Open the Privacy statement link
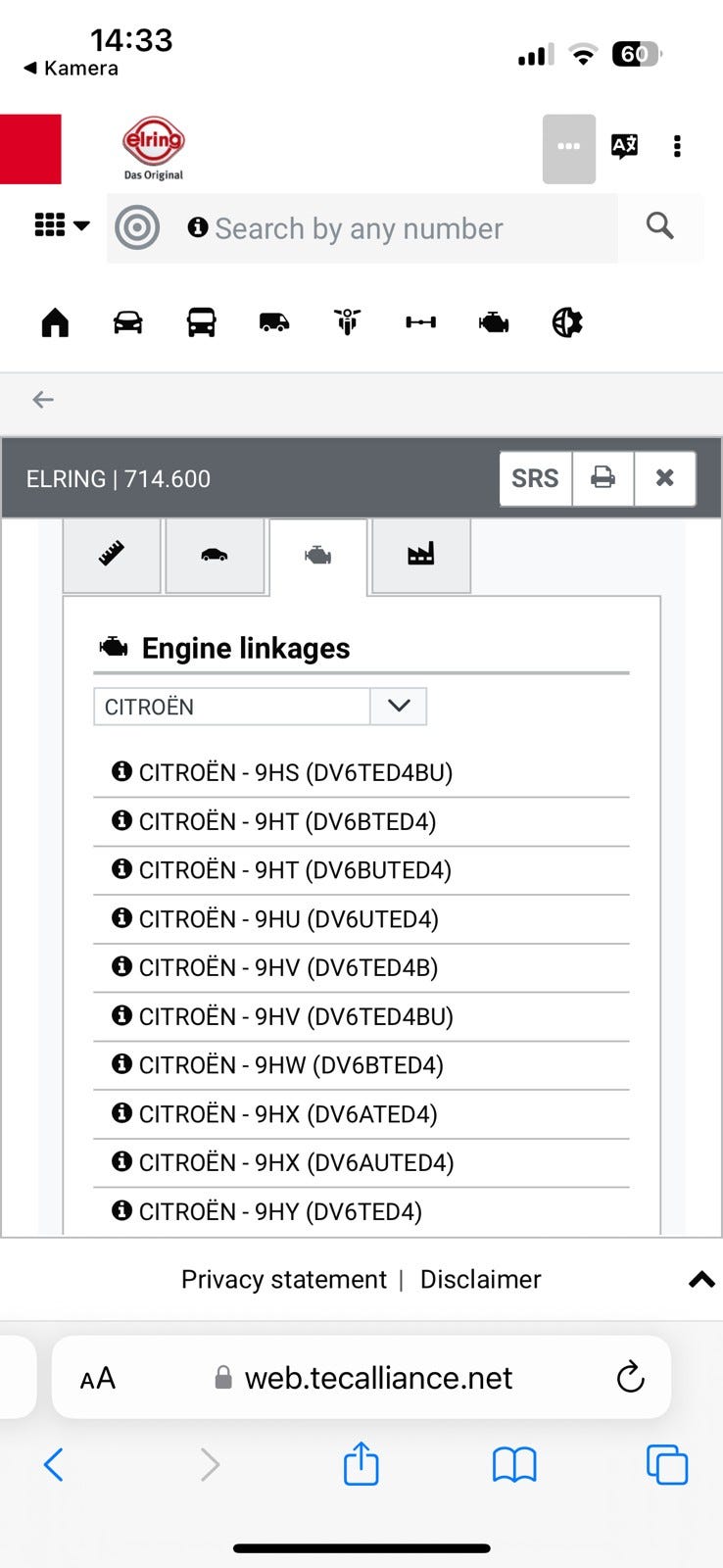Screen dimensions: 723x1568 (x=284, y=1280)
